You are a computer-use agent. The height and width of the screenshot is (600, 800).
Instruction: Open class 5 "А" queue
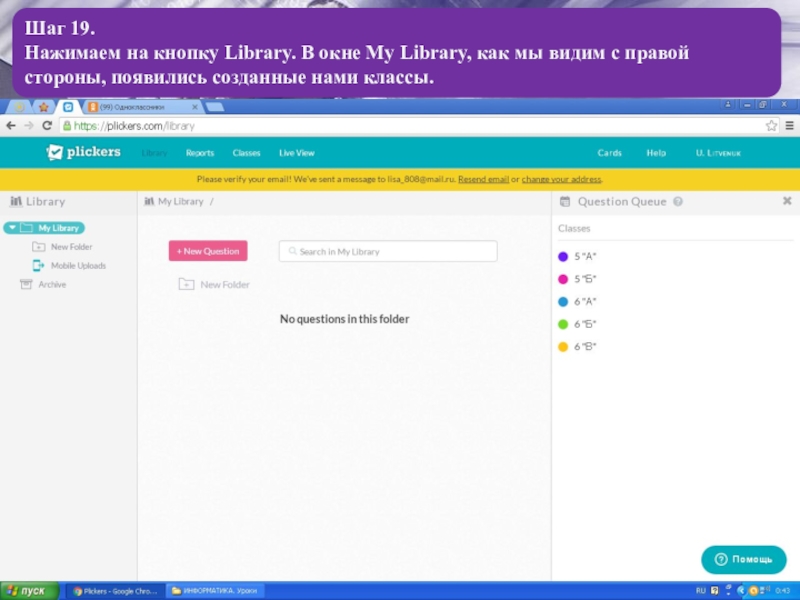click(x=585, y=257)
